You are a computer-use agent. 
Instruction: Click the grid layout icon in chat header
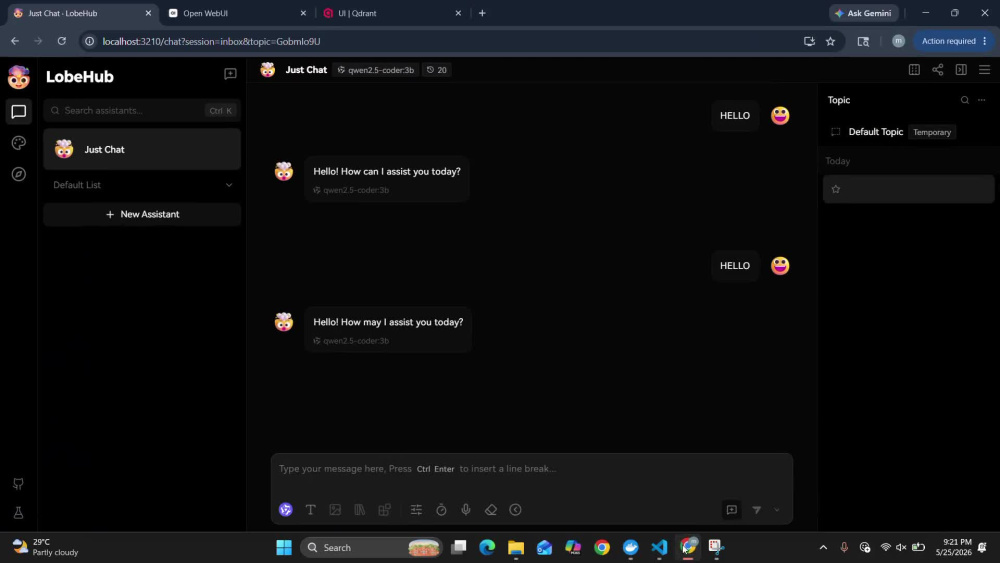914,69
